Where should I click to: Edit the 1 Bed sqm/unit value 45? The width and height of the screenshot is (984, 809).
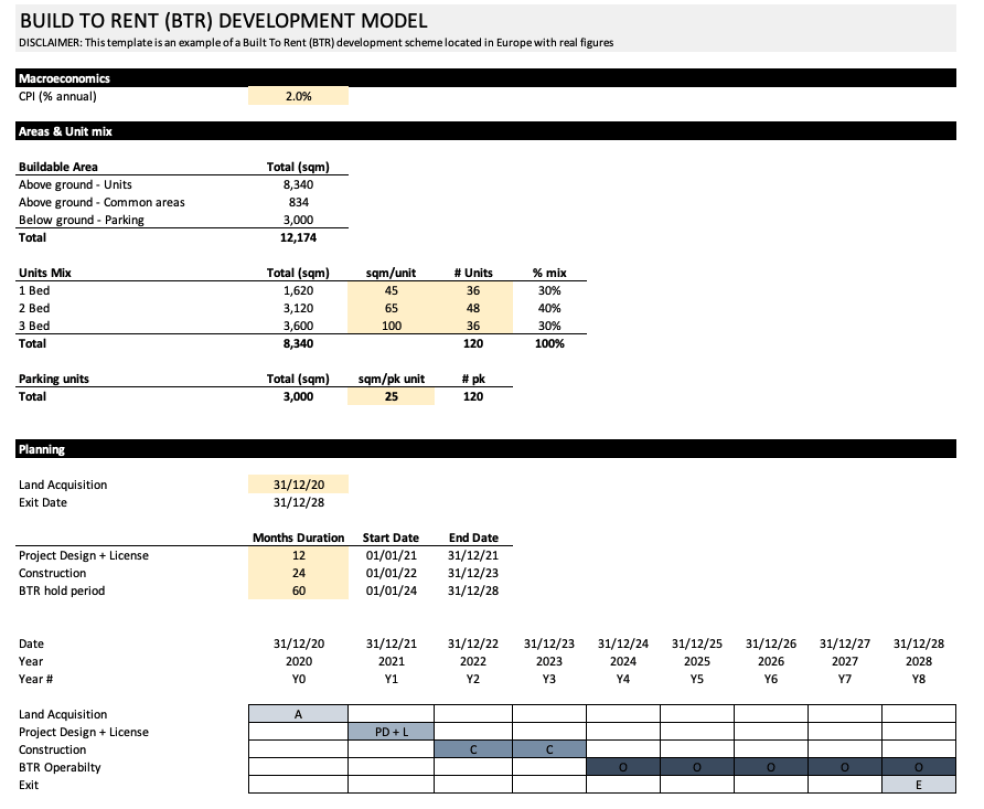pos(389,290)
